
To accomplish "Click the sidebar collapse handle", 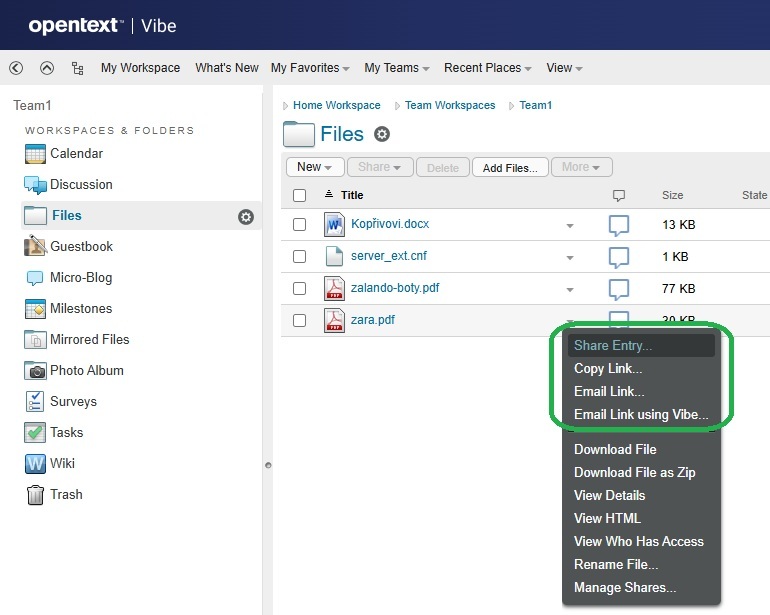I will pos(268,465).
